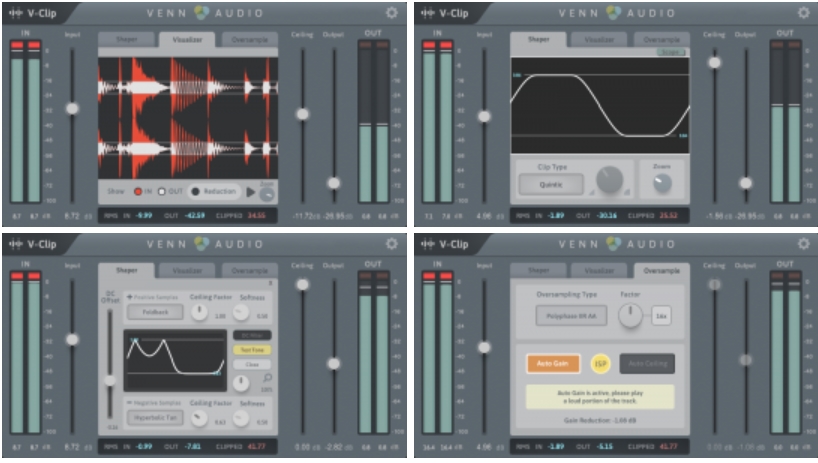Click the Zoom knob in the Quintic clip window
Image resolution: width=818 pixels, height=463 pixels.
[662, 182]
